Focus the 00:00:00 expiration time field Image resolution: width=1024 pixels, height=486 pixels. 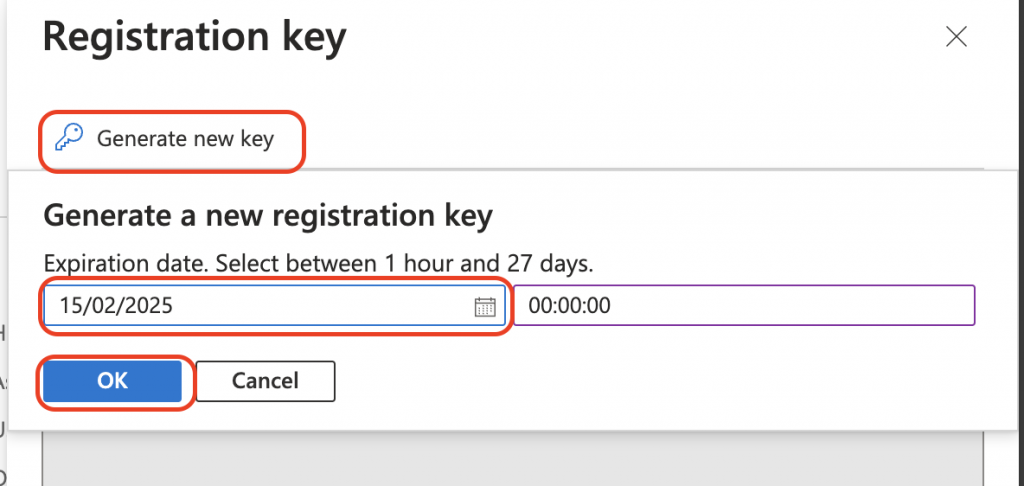tap(744, 305)
